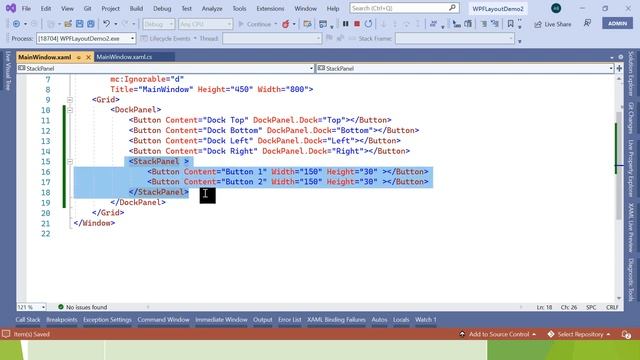Screen dimensions: 640x360
Task: Collapse the DockPanel element on line 10
Action: 70,110
